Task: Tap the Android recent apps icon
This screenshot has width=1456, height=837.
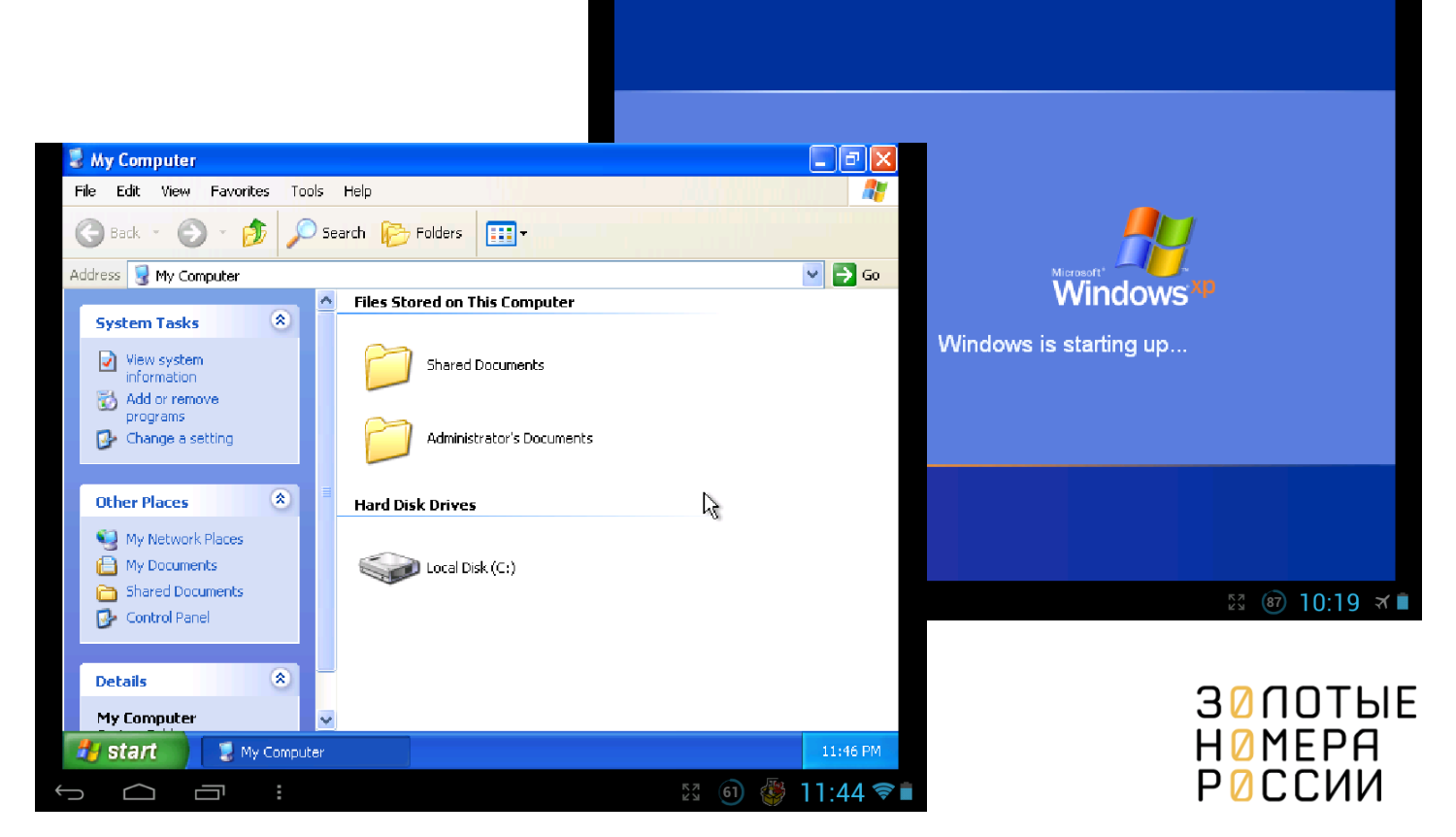Action: (x=210, y=792)
